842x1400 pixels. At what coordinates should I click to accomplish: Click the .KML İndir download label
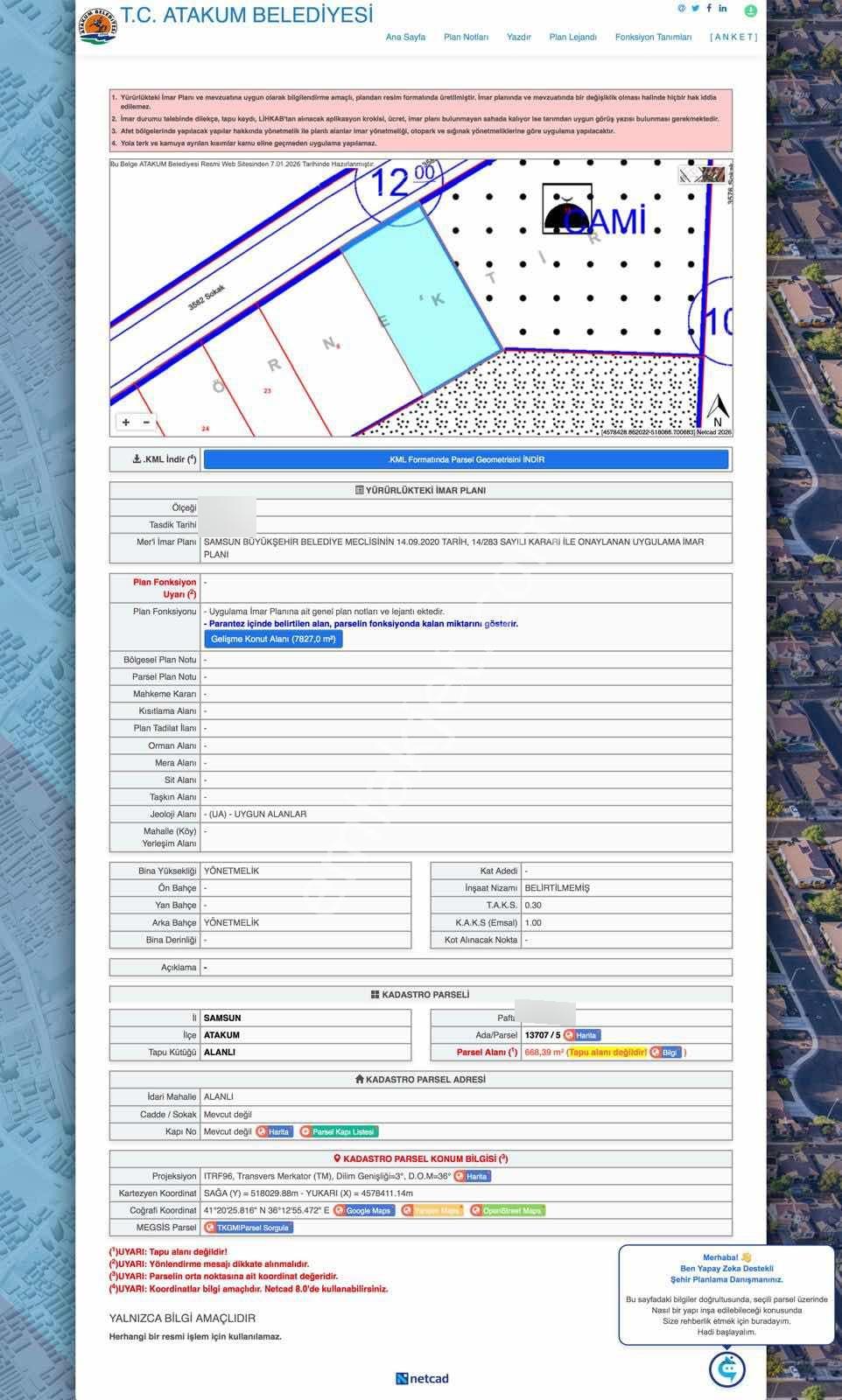pos(164,459)
